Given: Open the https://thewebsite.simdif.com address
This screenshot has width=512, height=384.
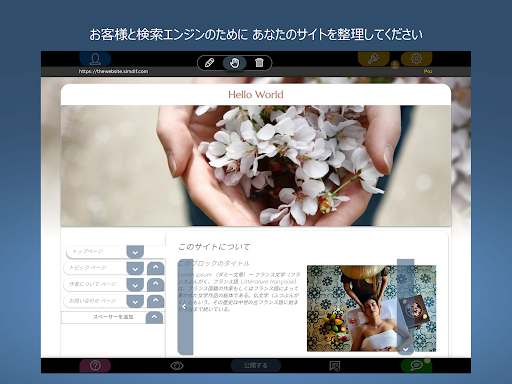Looking at the screenshot, I should click(113, 71).
